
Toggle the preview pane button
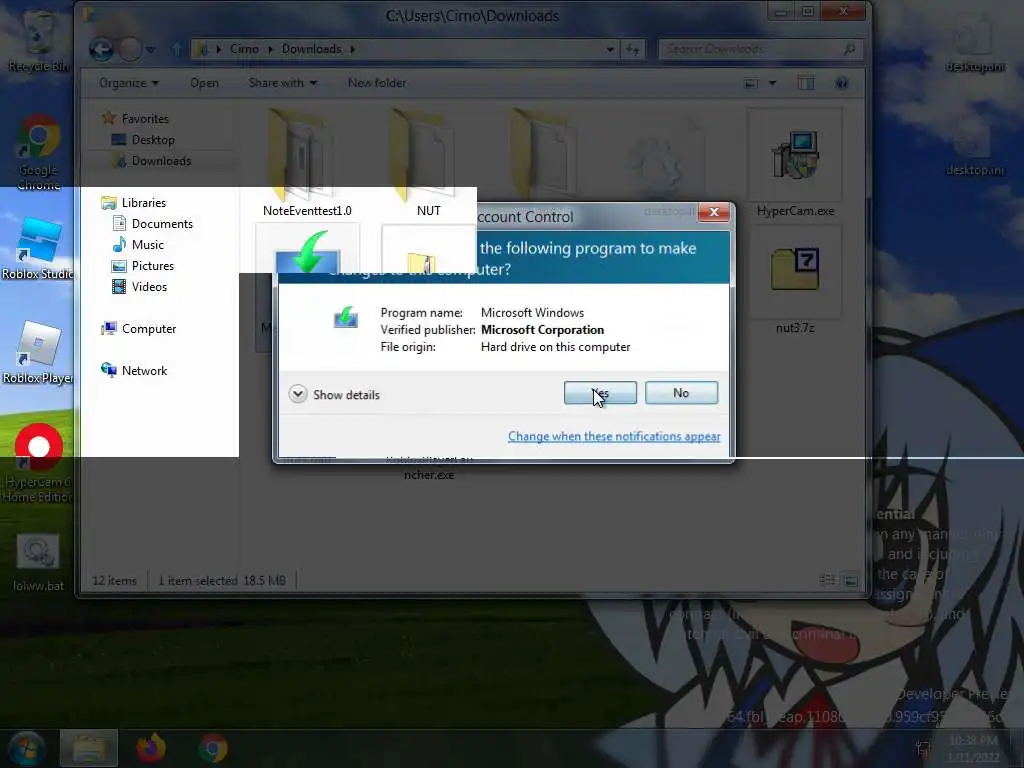[806, 83]
